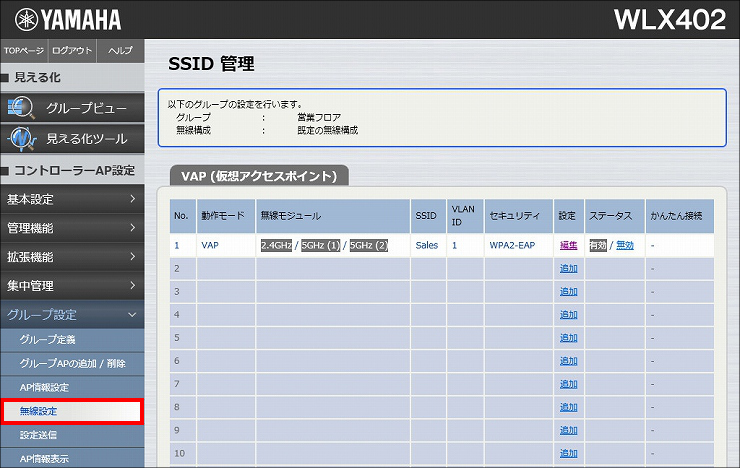Click 追加 link in row 3
The image size is (740, 468).
coord(568,292)
